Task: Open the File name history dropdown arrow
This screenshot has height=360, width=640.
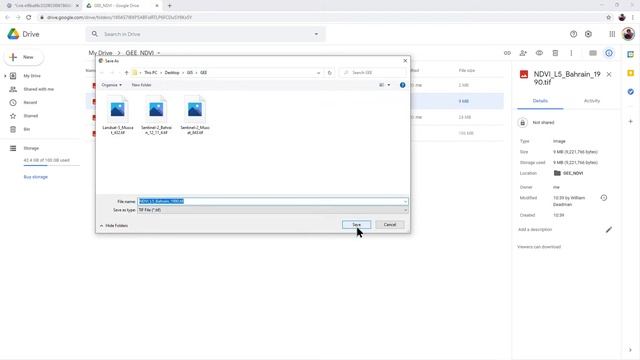Action: point(405,201)
